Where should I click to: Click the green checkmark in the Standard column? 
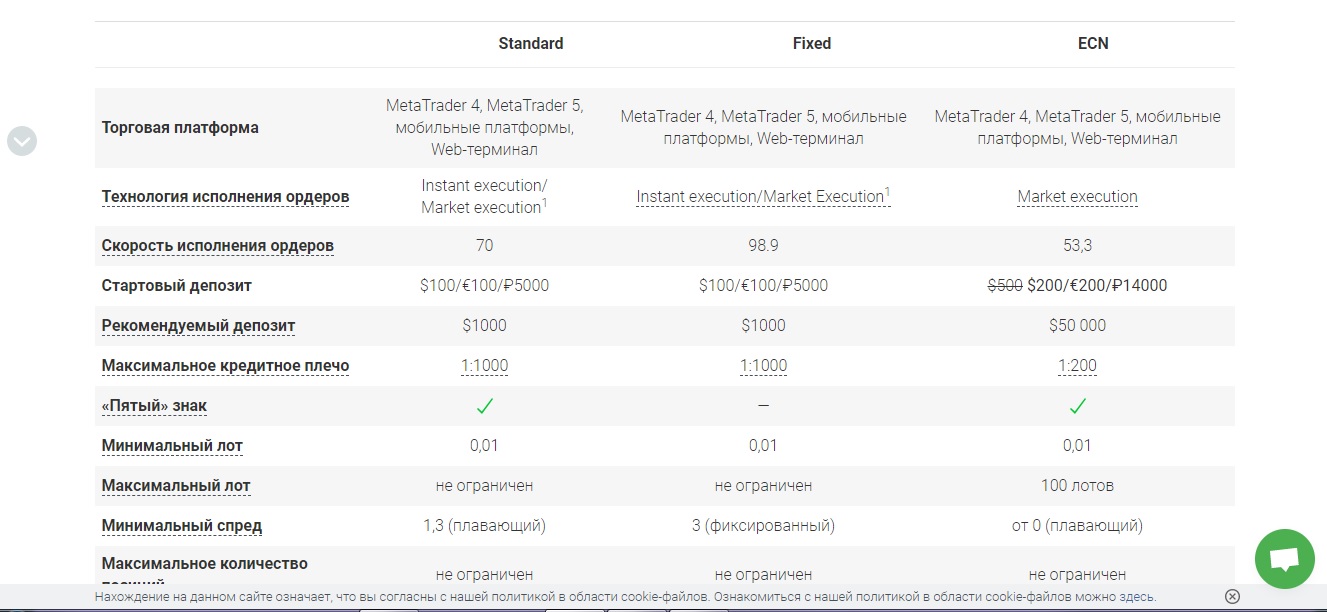[484, 406]
